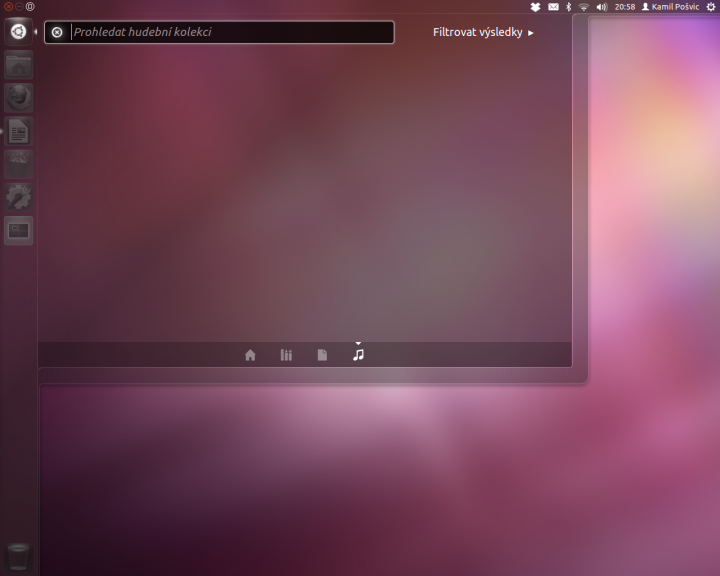Viewport: 720px width, 576px height.
Task: Close the Dash with the red button
Action: coord(8,6)
